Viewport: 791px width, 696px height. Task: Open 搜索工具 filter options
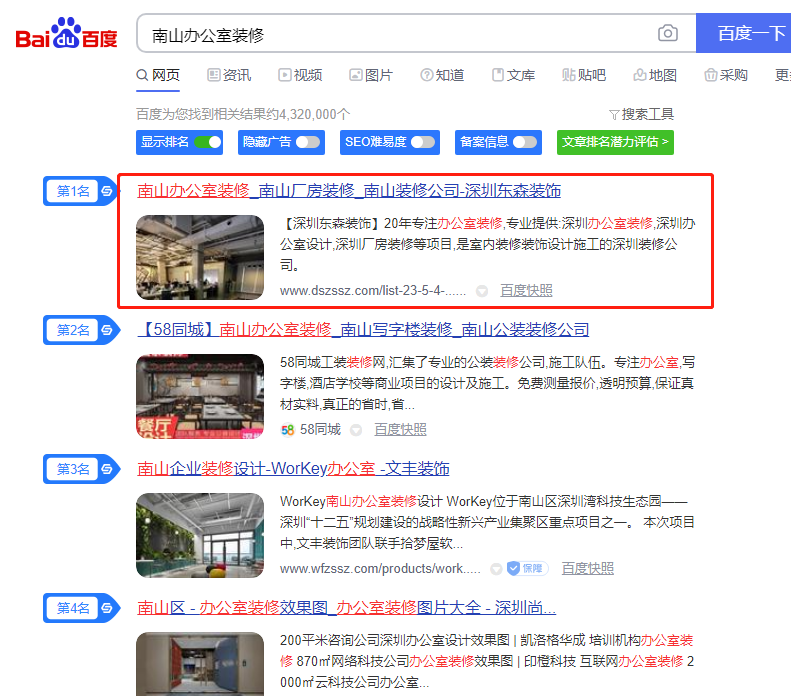(641, 114)
